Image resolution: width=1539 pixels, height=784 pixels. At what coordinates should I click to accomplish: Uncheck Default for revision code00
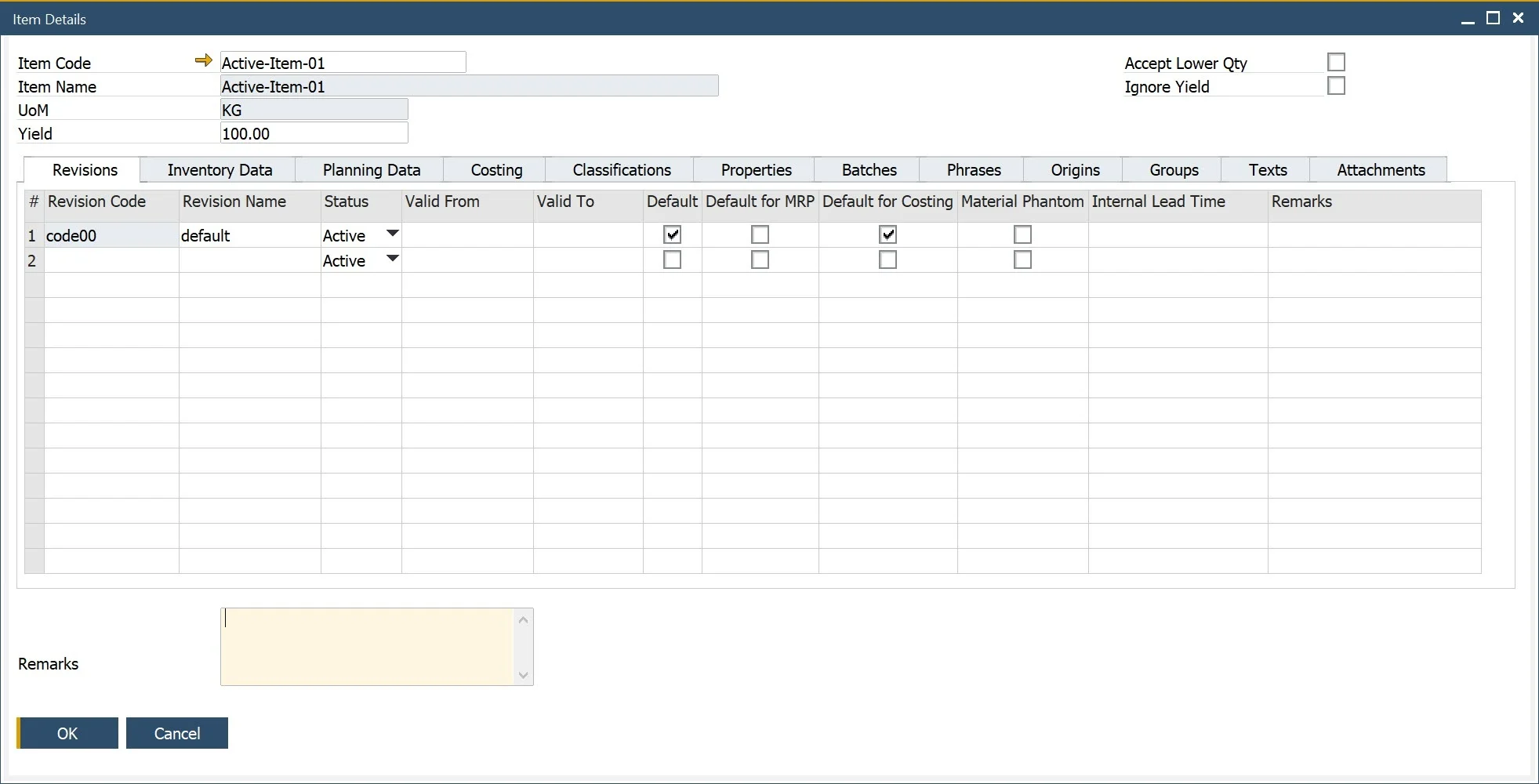coord(672,234)
